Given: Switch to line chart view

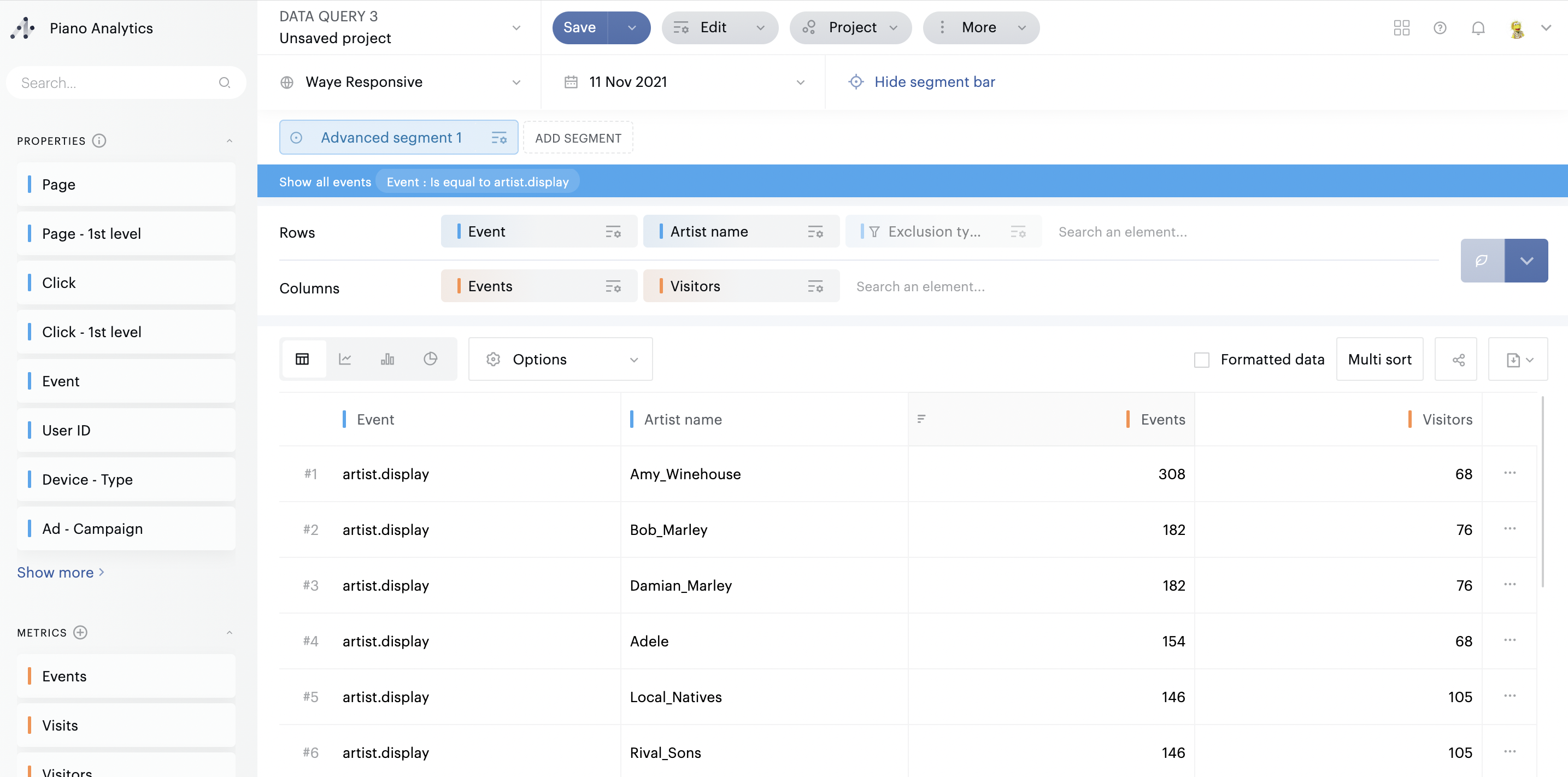Looking at the screenshot, I should pyautogui.click(x=344, y=359).
